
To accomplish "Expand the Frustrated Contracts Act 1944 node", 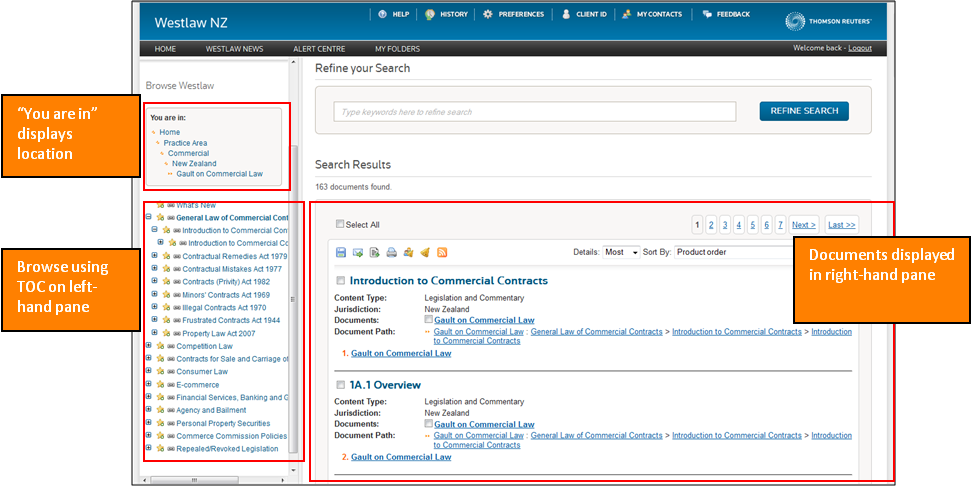I will (x=154, y=320).
